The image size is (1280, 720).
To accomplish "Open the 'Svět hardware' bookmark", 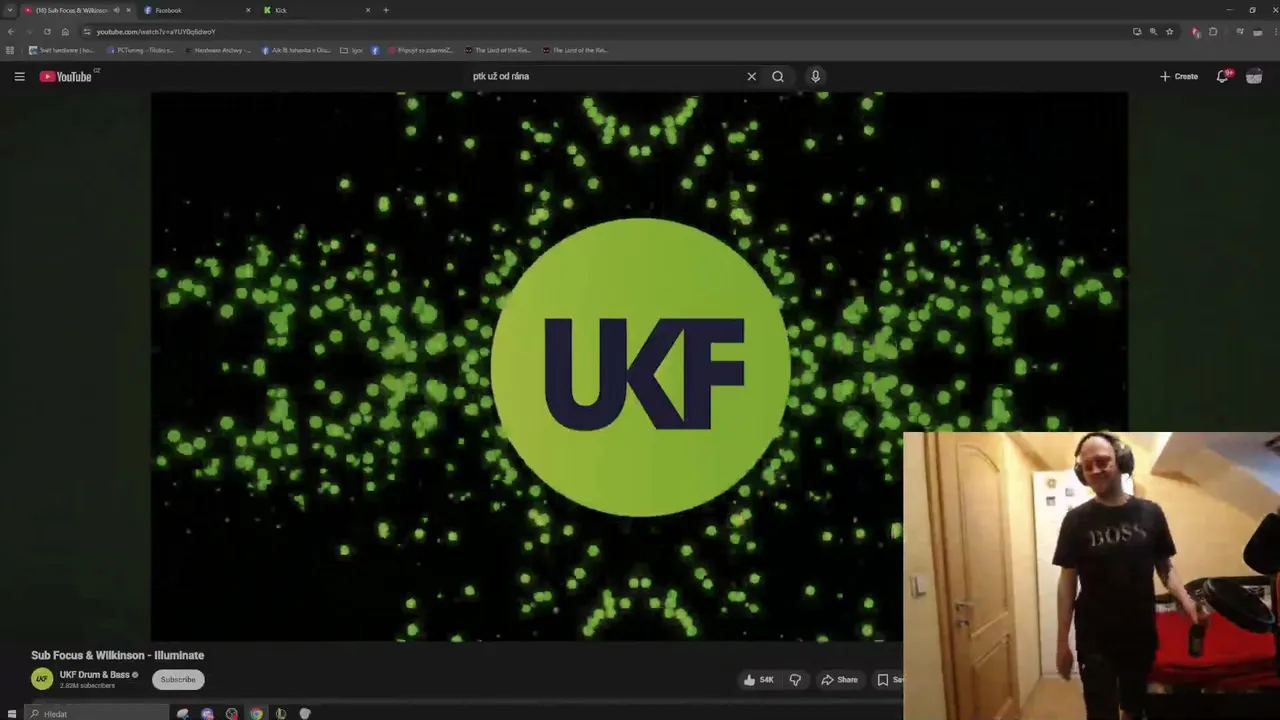I will tap(61, 50).
